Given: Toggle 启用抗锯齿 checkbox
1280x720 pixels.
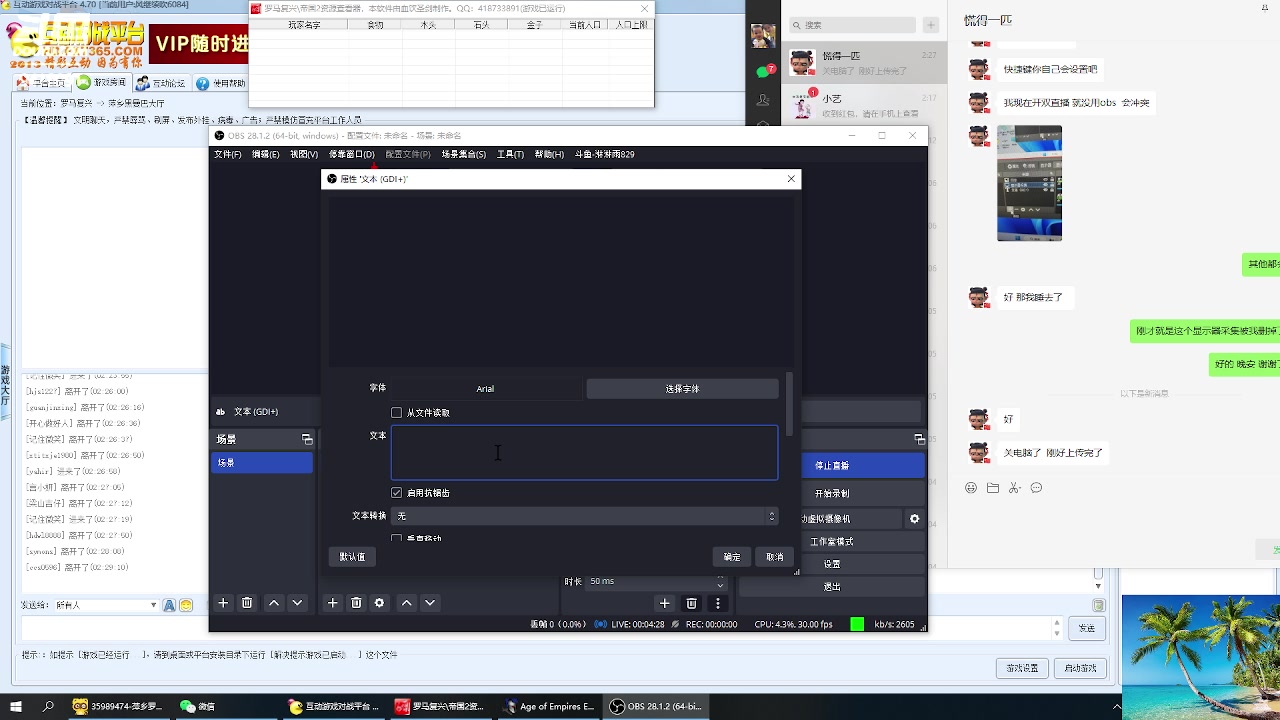Looking at the screenshot, I should pos(397,493).
